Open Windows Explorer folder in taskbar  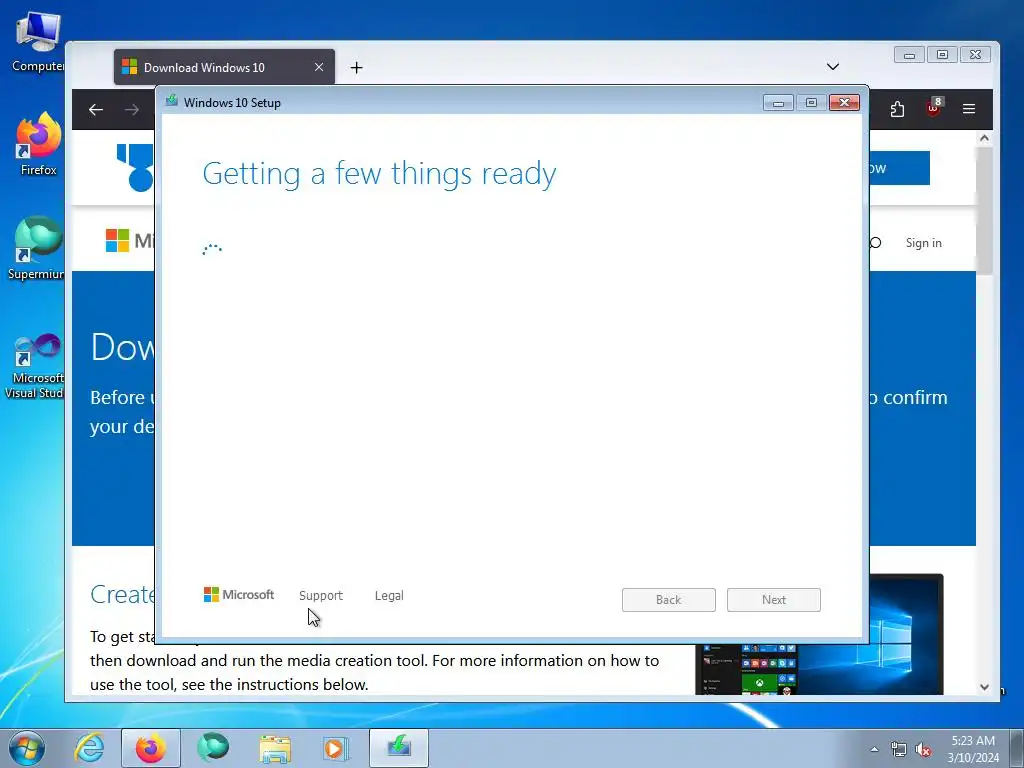tap(275, 748)
